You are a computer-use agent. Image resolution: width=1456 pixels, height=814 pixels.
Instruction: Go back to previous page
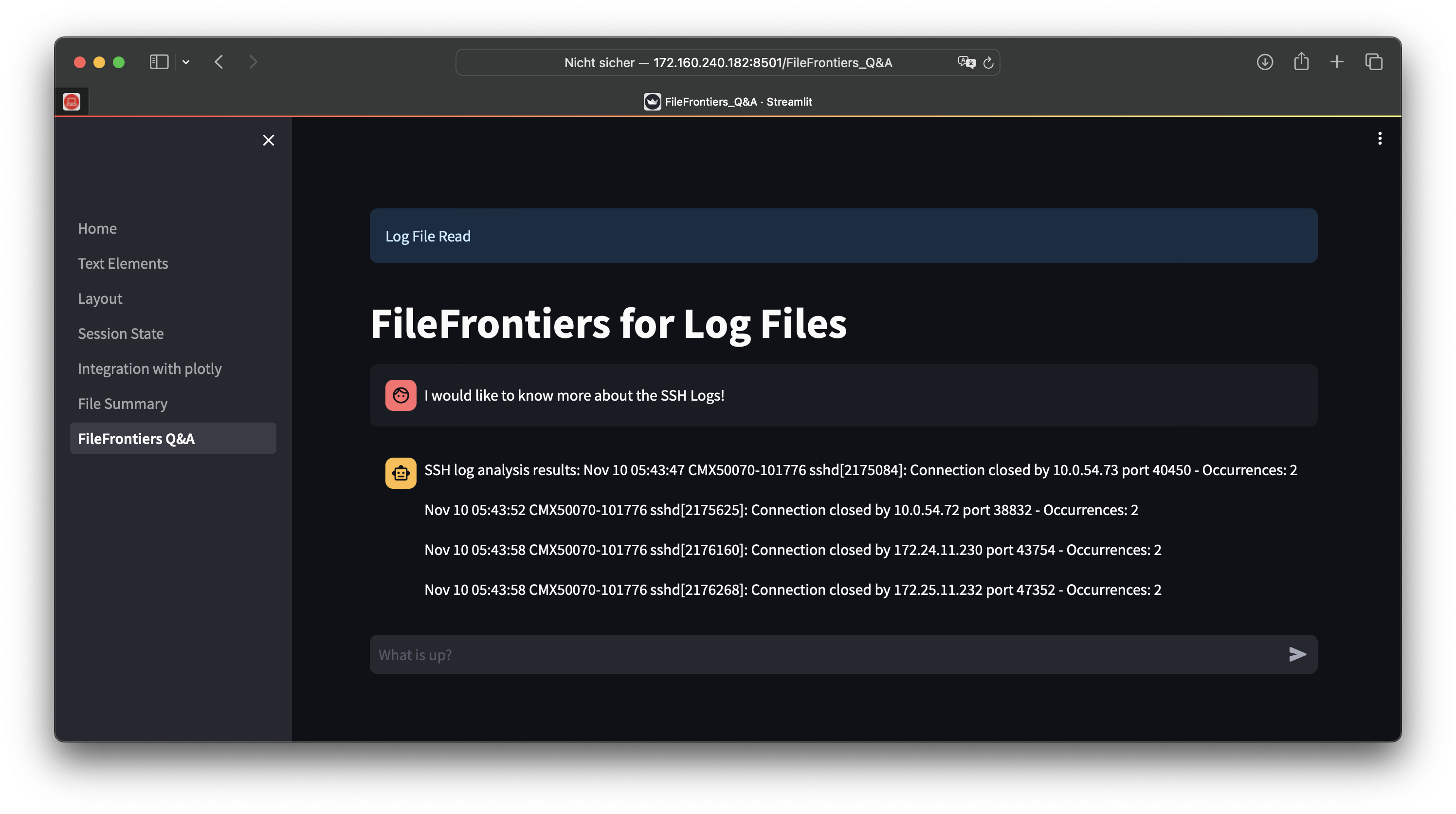219,62
